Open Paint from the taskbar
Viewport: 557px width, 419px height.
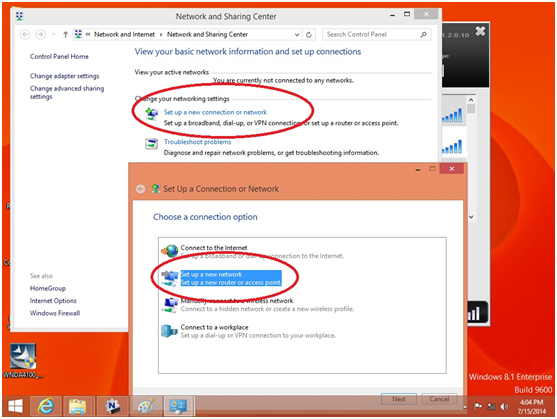[146, 406]
